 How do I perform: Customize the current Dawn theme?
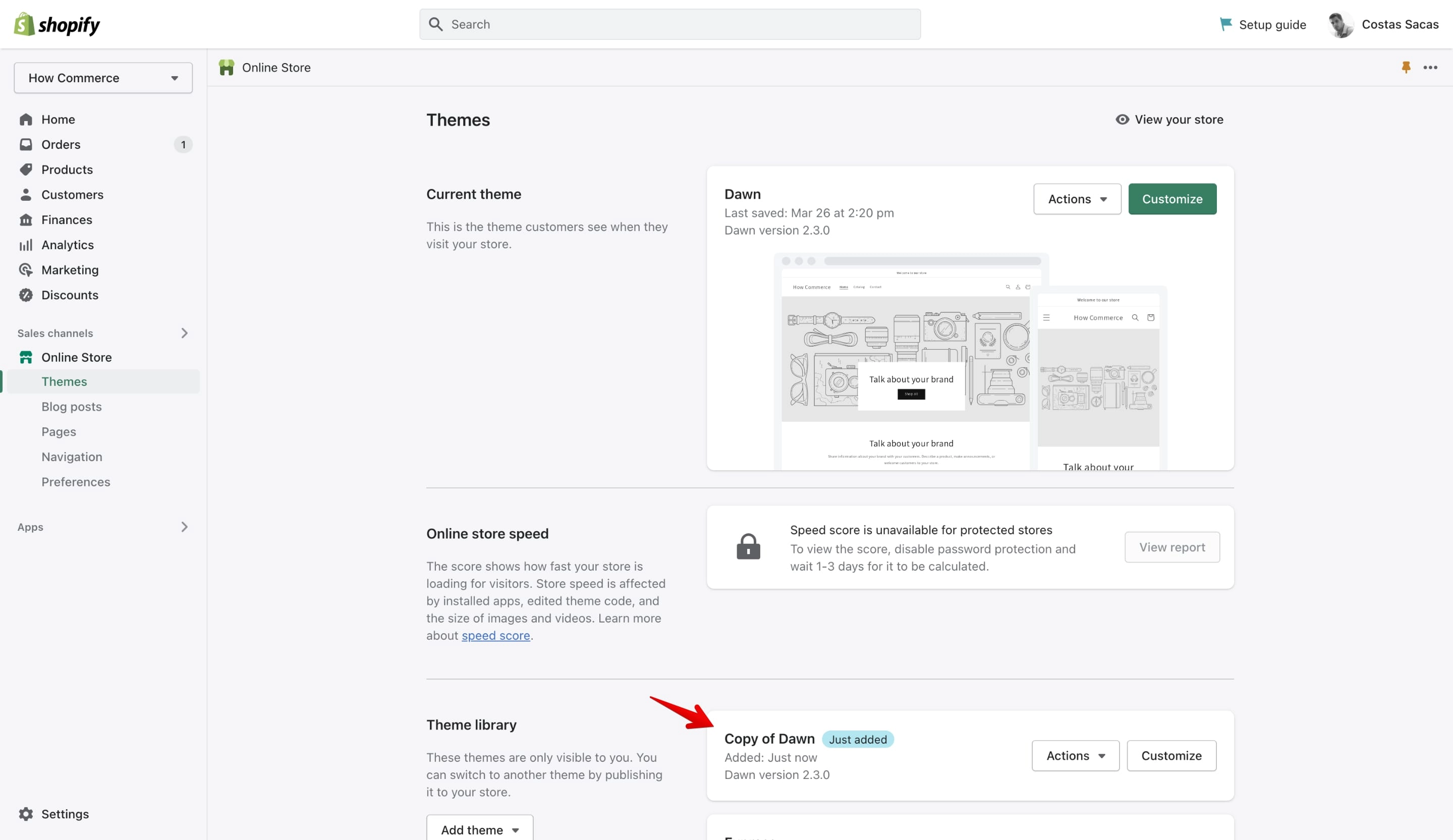tap(1172, 199)
